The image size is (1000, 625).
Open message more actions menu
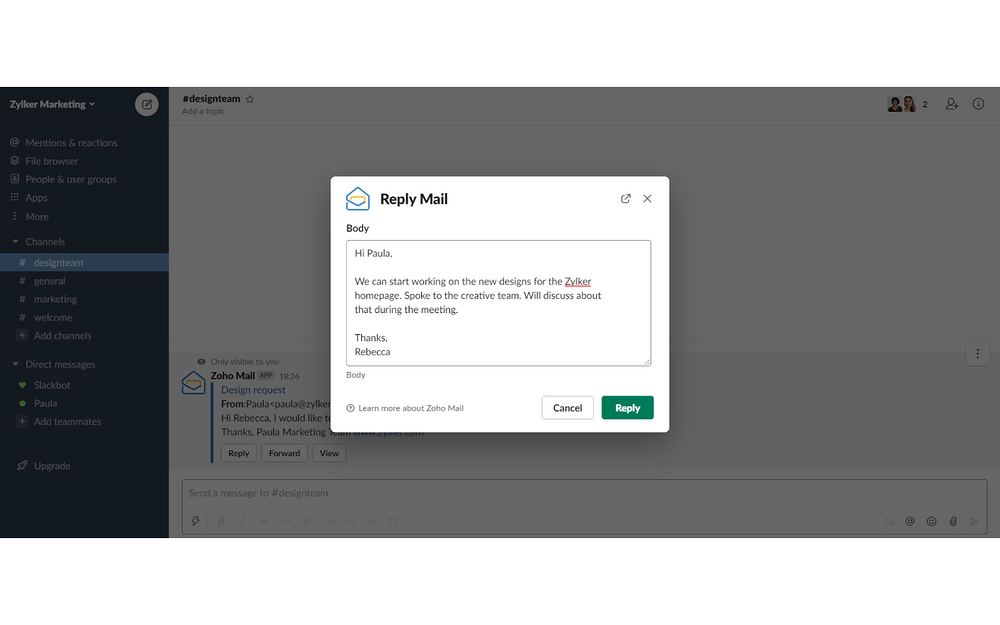[x=977, y=354]
